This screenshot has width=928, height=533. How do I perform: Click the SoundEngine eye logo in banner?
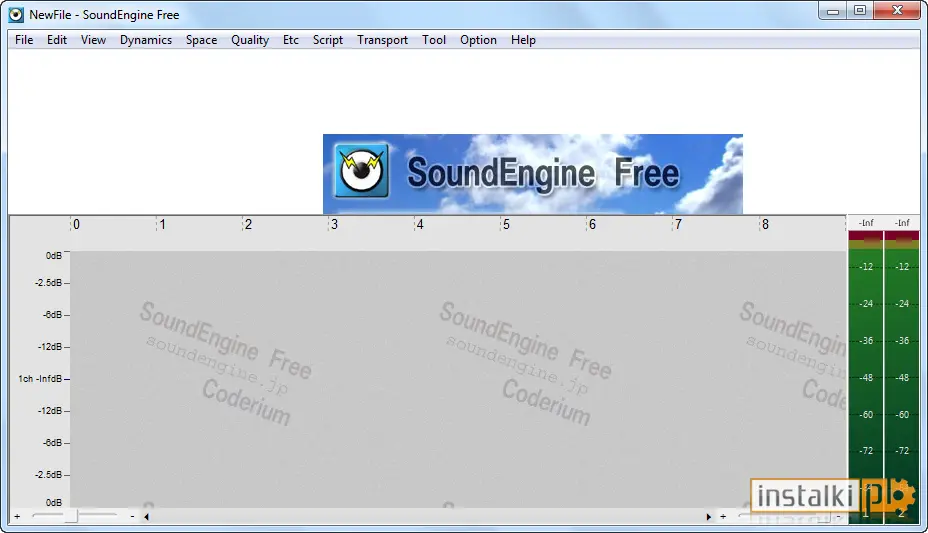click(361, 170)
